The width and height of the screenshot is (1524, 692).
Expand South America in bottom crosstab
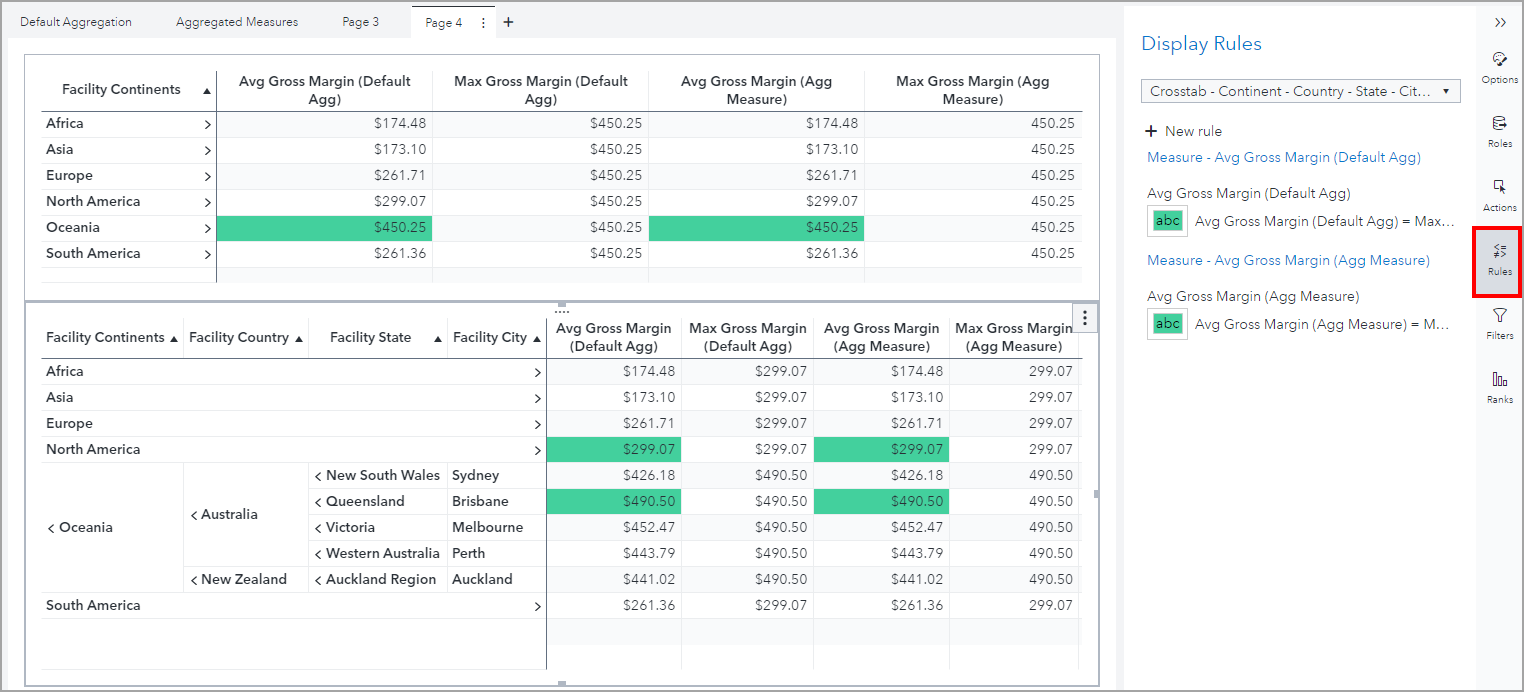click(537, 605)
